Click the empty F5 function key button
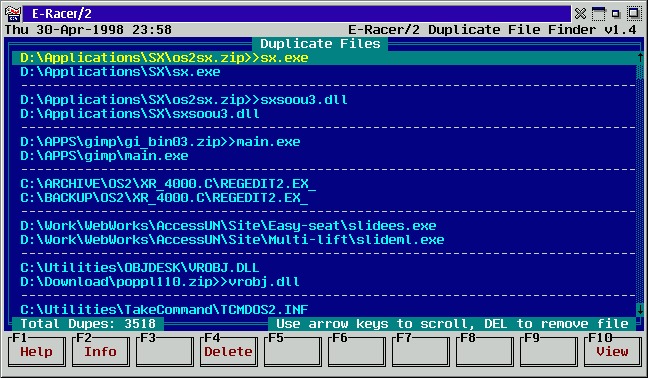 pyautogui.click(x=293, y=351)
